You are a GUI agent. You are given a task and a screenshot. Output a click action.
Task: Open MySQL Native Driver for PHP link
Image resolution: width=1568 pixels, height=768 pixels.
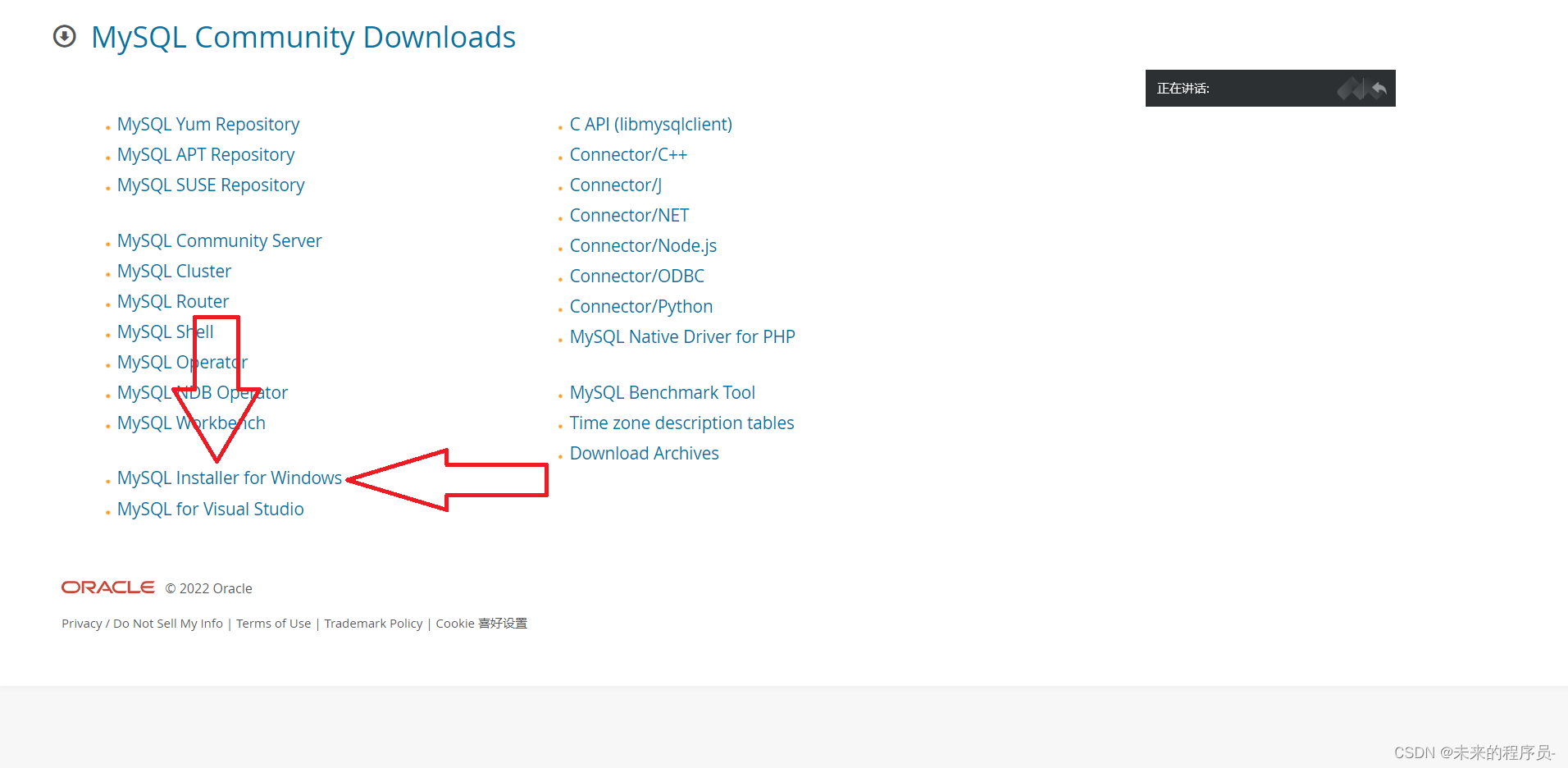pos(682,336)
